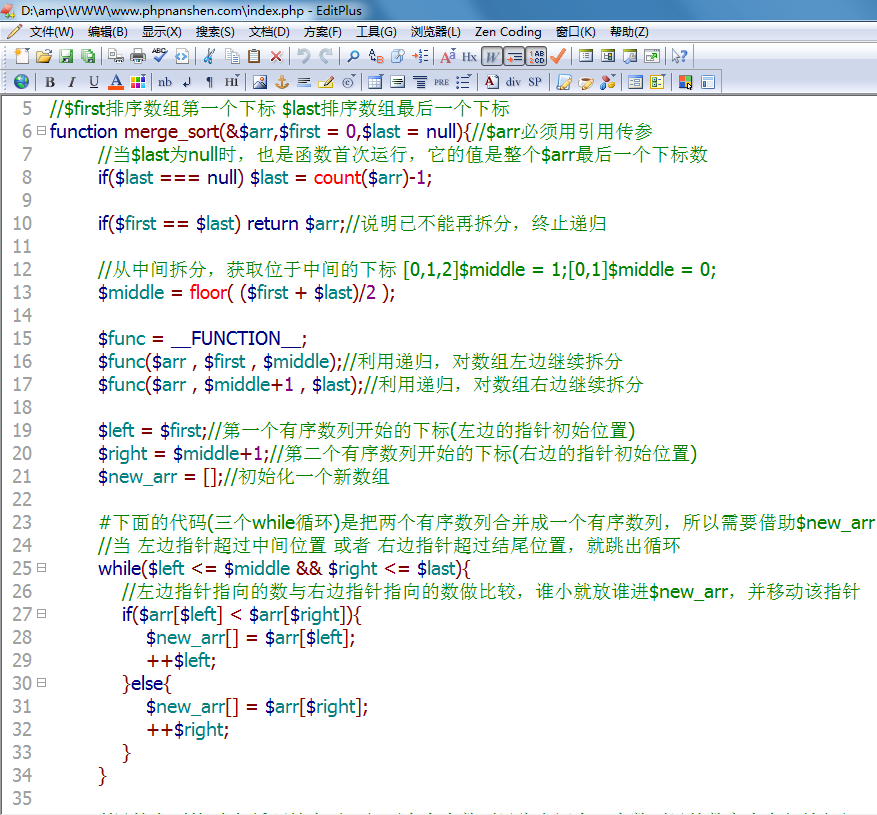Viewport: 877px width, 815px height.
Task: Open the Zen Coding menu
Action: (x=508, y=32)
